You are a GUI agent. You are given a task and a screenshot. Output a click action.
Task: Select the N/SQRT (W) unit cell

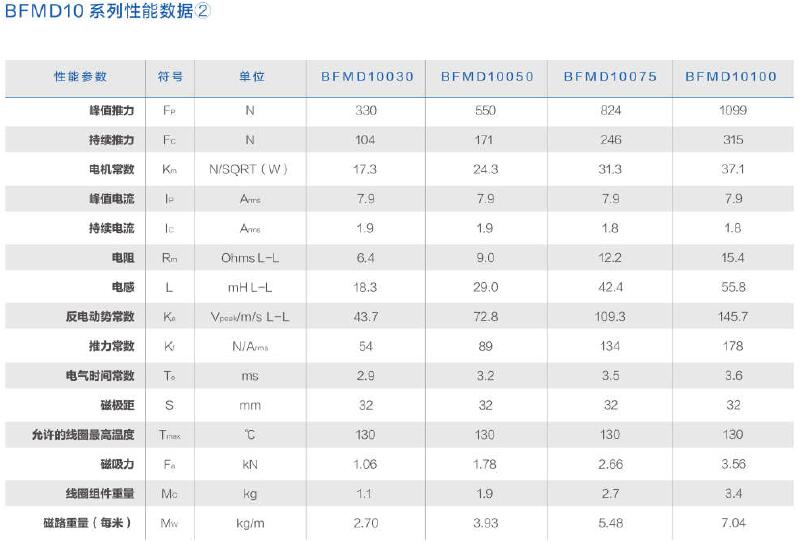coord(248,170)
